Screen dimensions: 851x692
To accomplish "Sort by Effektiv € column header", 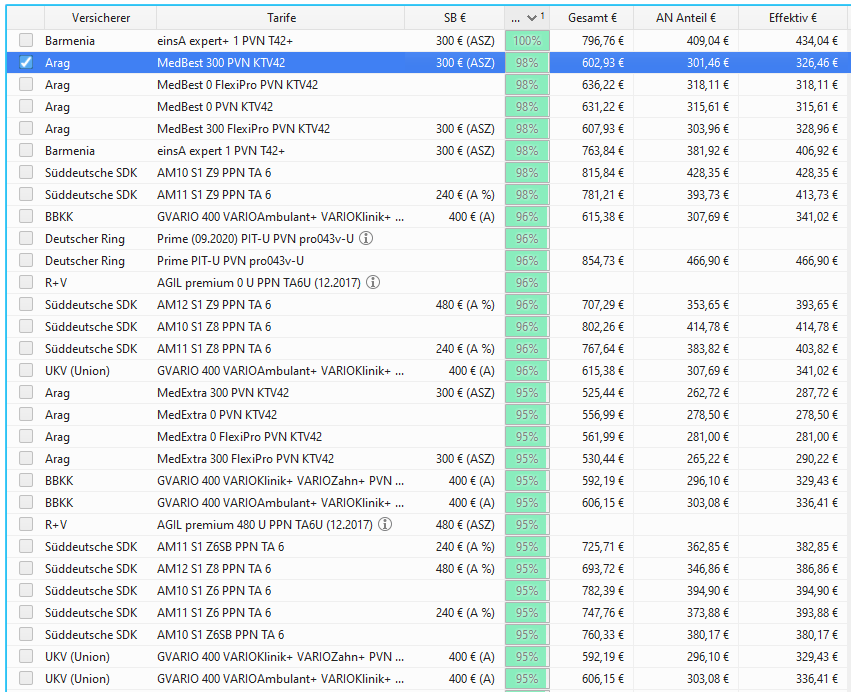I will (793, 18).
